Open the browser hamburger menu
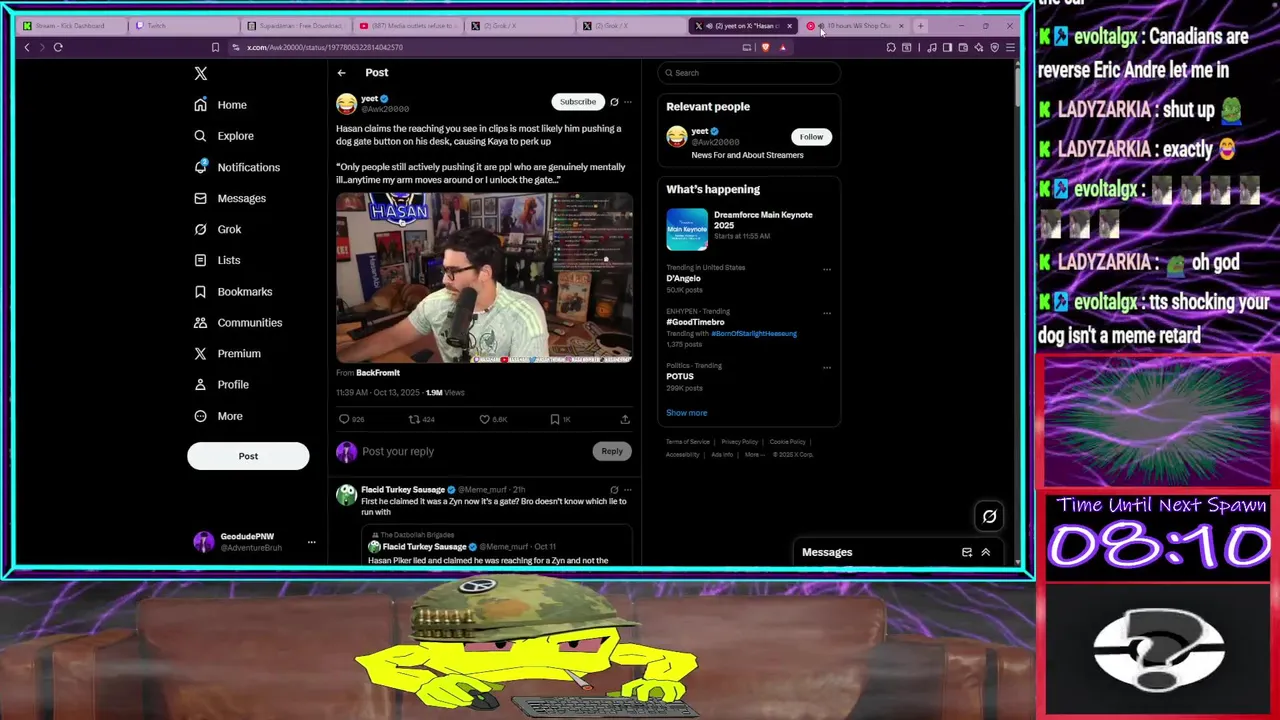The width and height of the screenshot is (1280, 720). 1010,47
